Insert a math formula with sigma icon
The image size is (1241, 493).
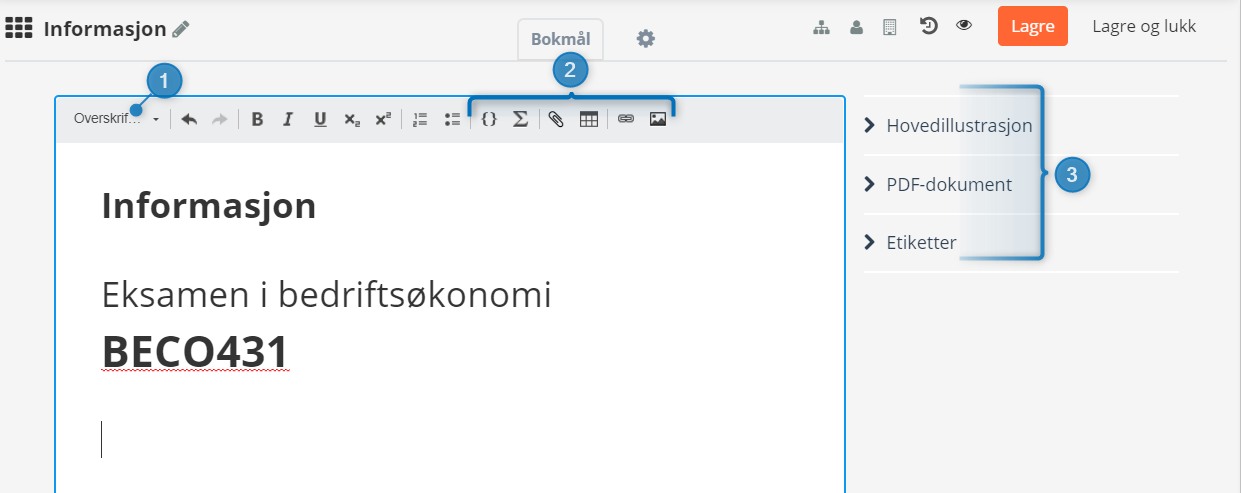coord(520,119)
